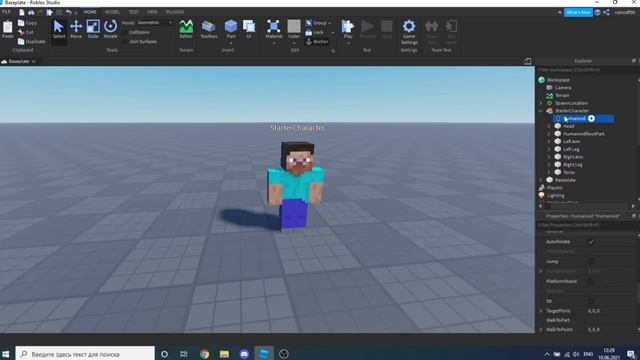Open Game Settings gear
The height and width of the screenshot is (360, 640).
409,27
